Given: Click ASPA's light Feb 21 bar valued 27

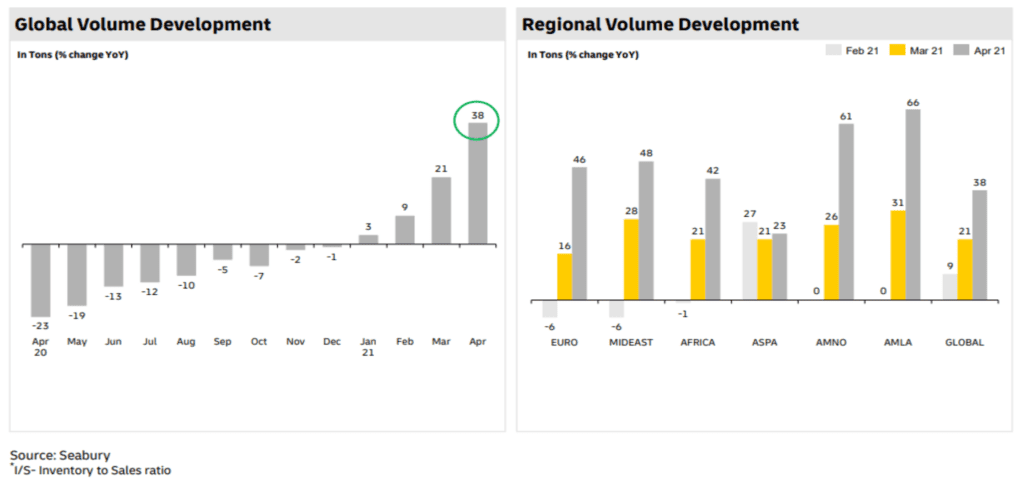Looking at the screenshot, I should click(x=749, y=262).
